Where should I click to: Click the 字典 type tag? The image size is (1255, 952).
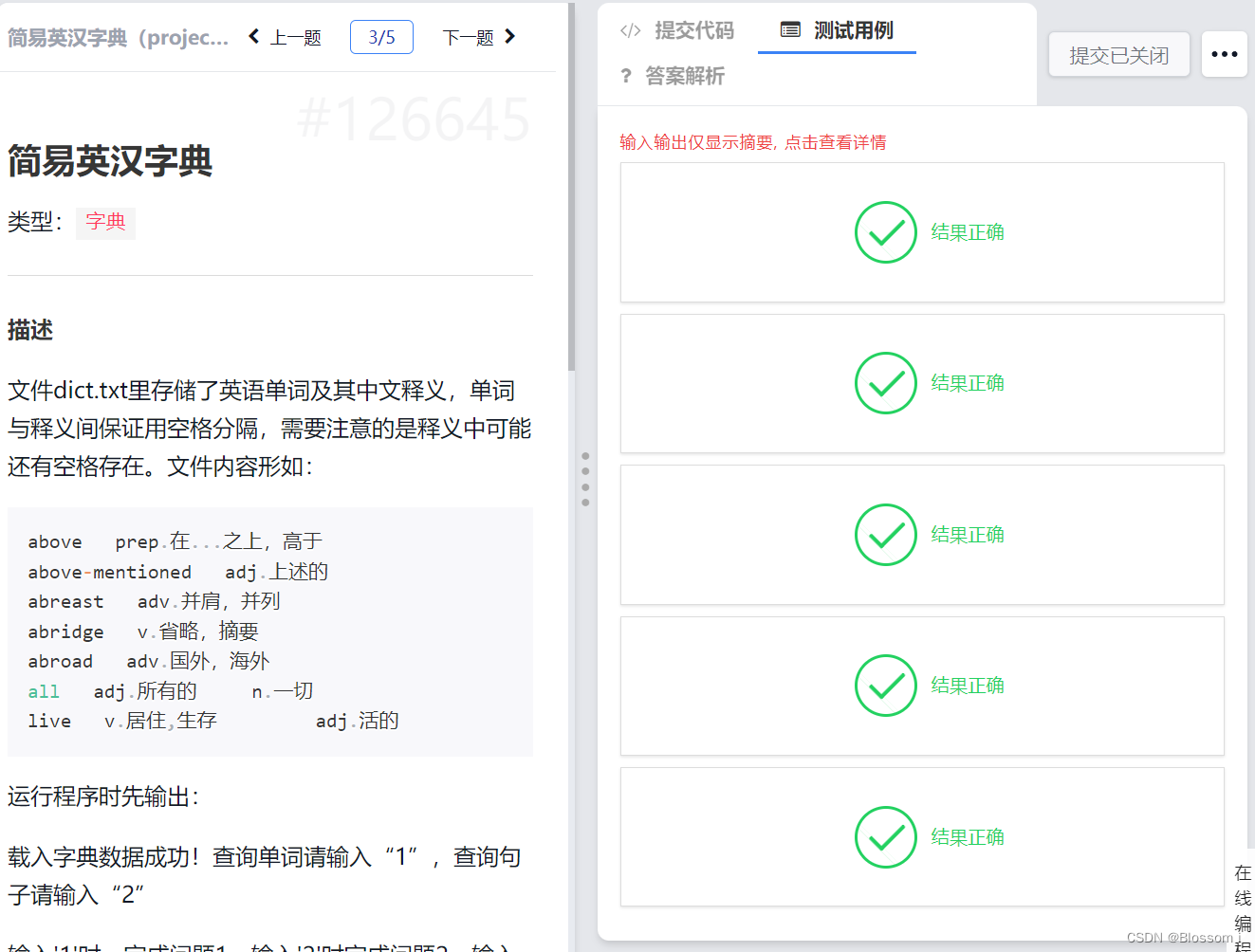pyautogui.click(x=105, y=222)
